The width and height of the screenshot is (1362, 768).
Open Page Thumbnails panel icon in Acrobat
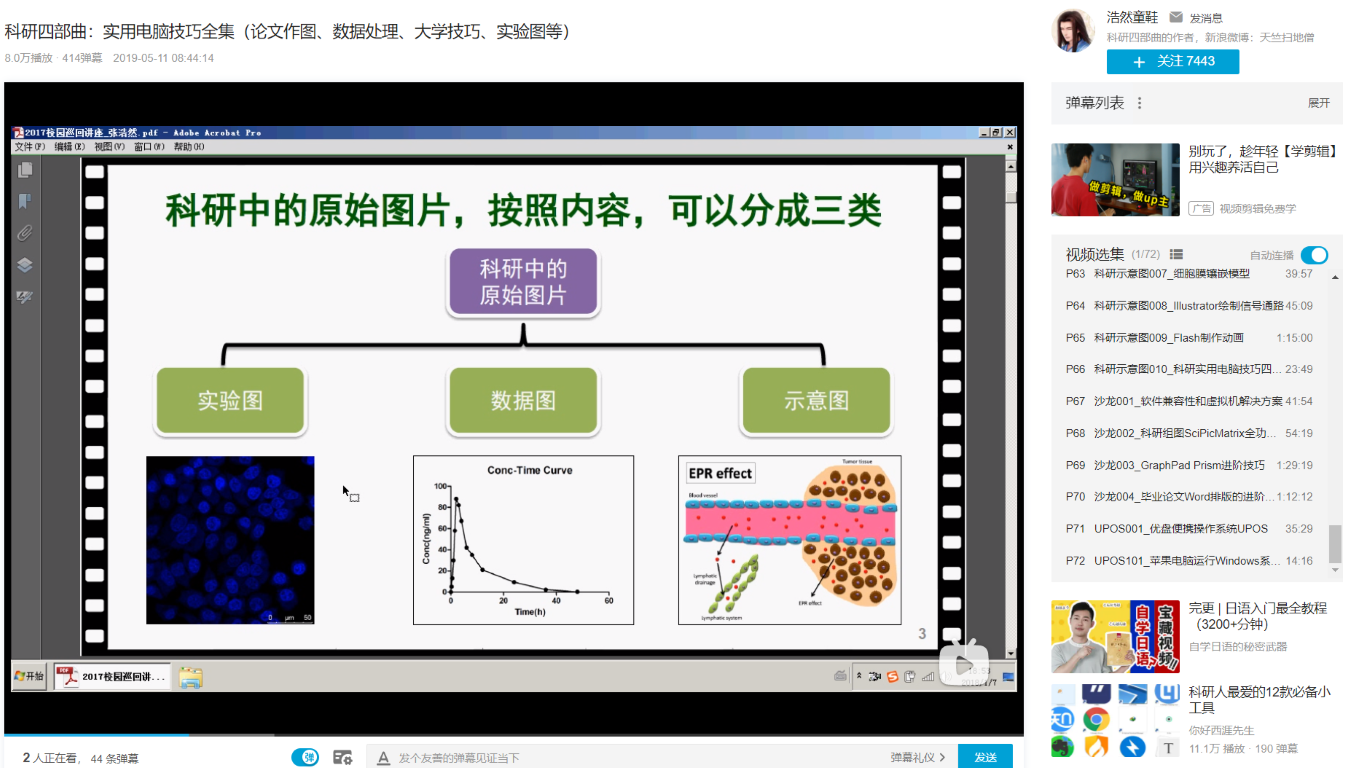(x=25, y=170)
